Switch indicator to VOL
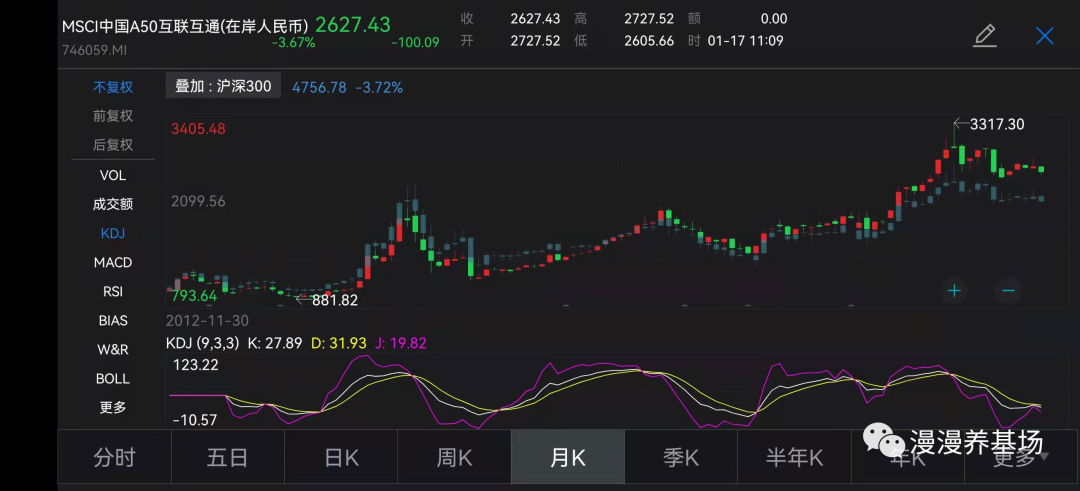The image size is (1080, 491). click(x=113, y=176)
